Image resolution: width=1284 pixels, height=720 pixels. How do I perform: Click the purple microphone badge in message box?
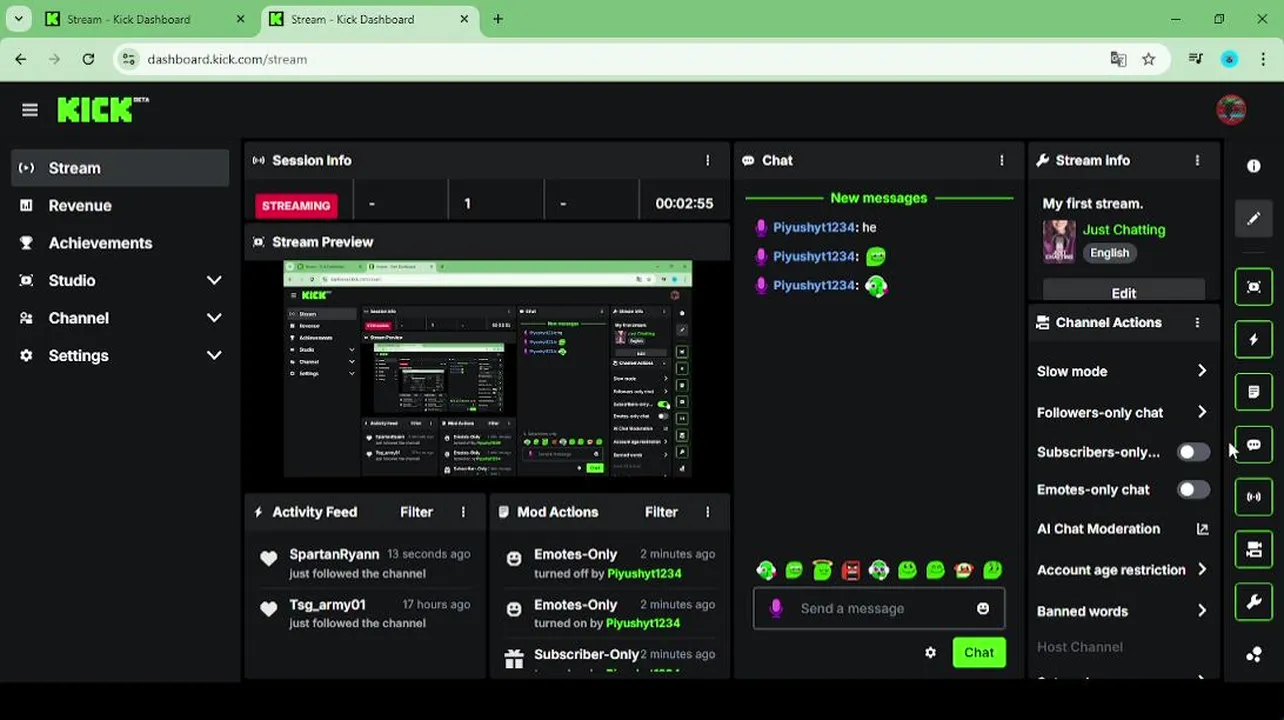pos(776,608)
